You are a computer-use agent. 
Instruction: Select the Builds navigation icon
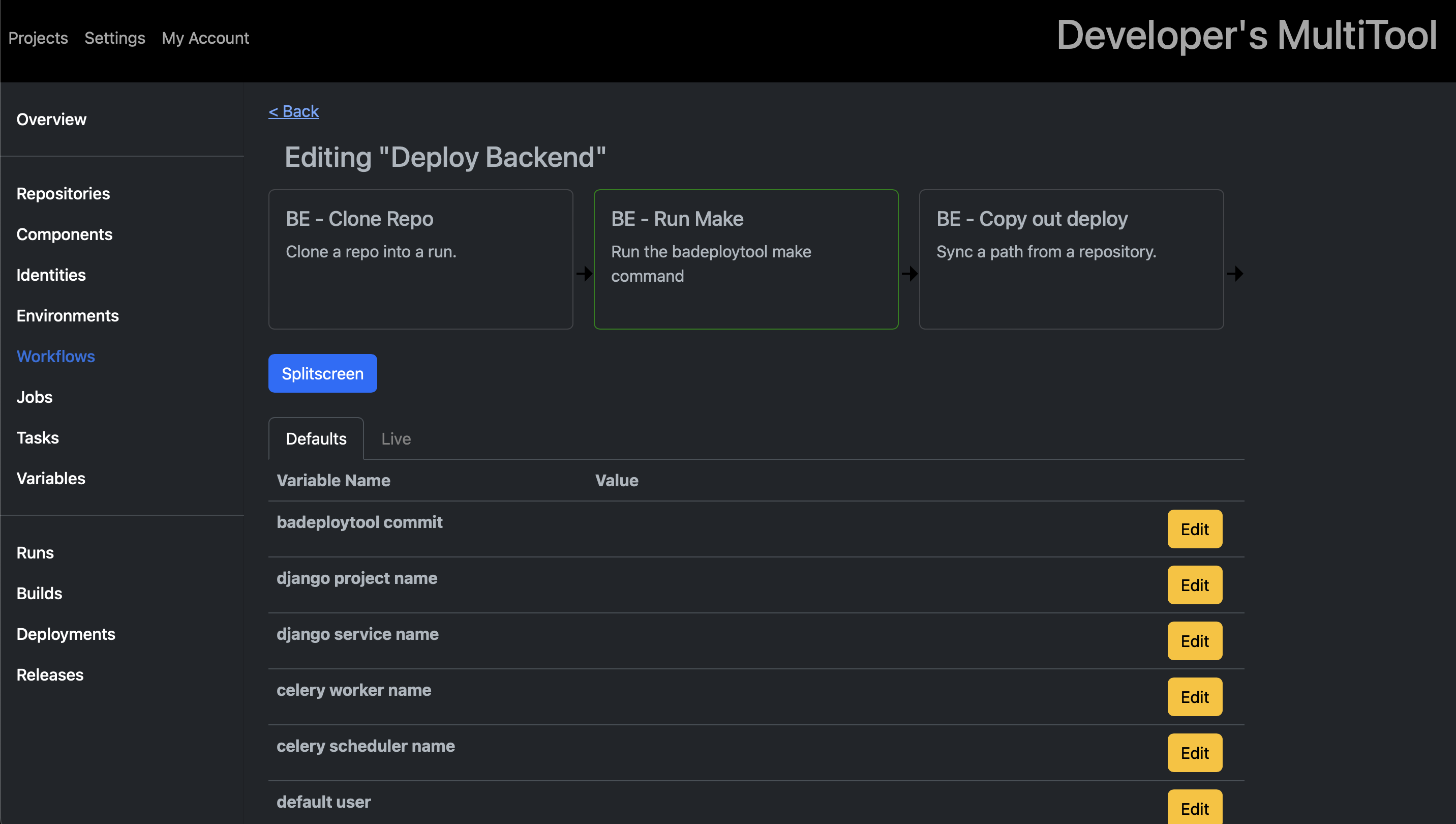tap(39, 593)
